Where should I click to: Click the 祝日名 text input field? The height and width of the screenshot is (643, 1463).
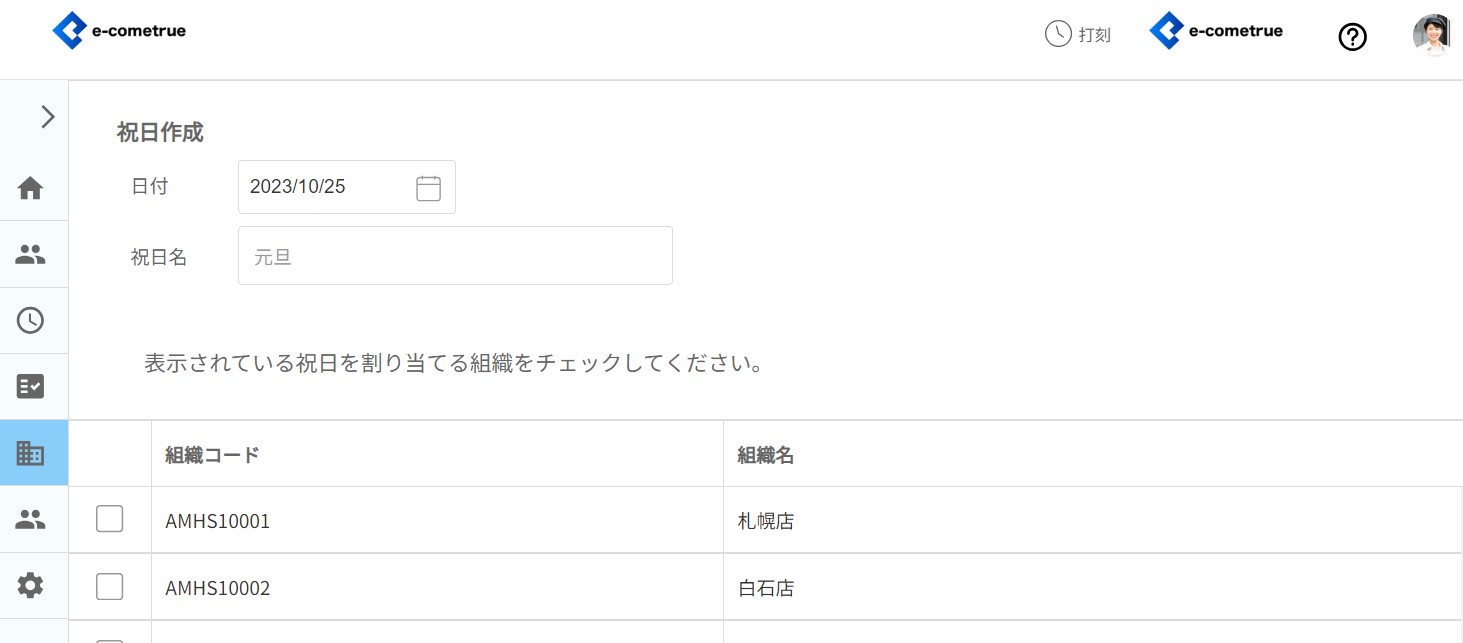(455, 256)
